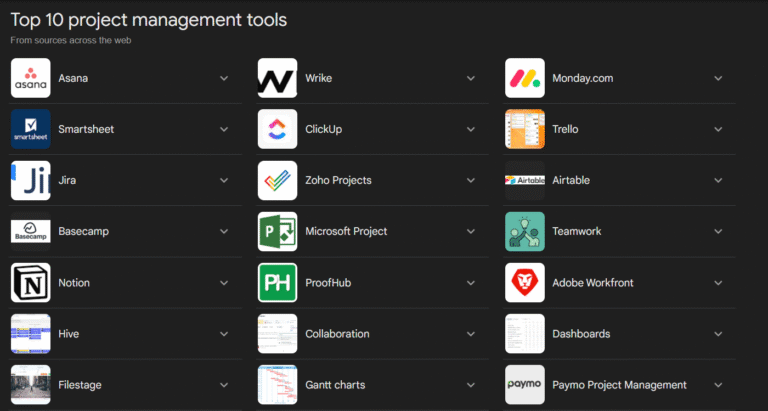Image resolution: width=768 pixels, height=411 pixels.
Task: Expand the Basecamp entry chevron
Action: coord(224,231)
